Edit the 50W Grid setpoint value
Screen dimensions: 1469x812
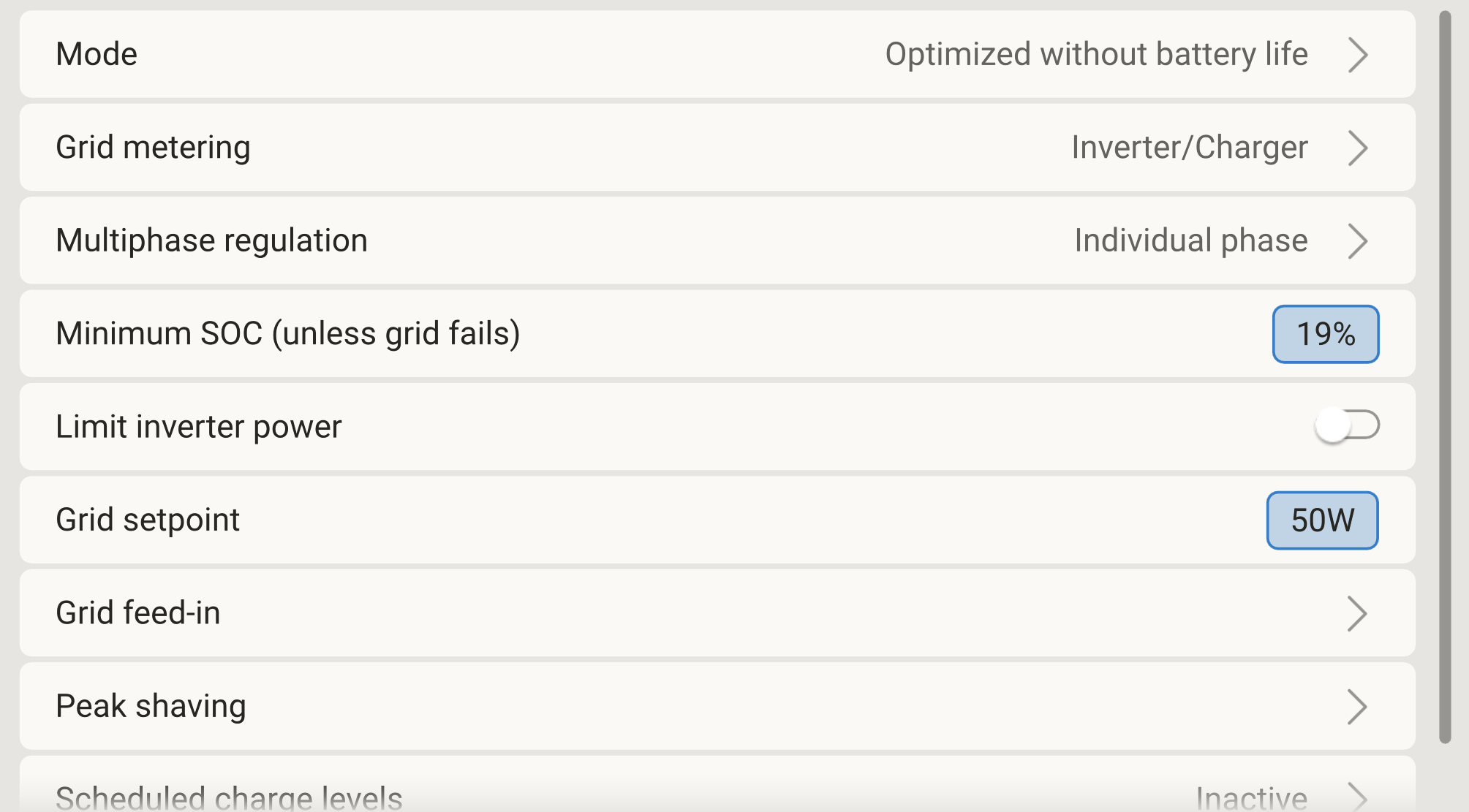(1322, 520)
